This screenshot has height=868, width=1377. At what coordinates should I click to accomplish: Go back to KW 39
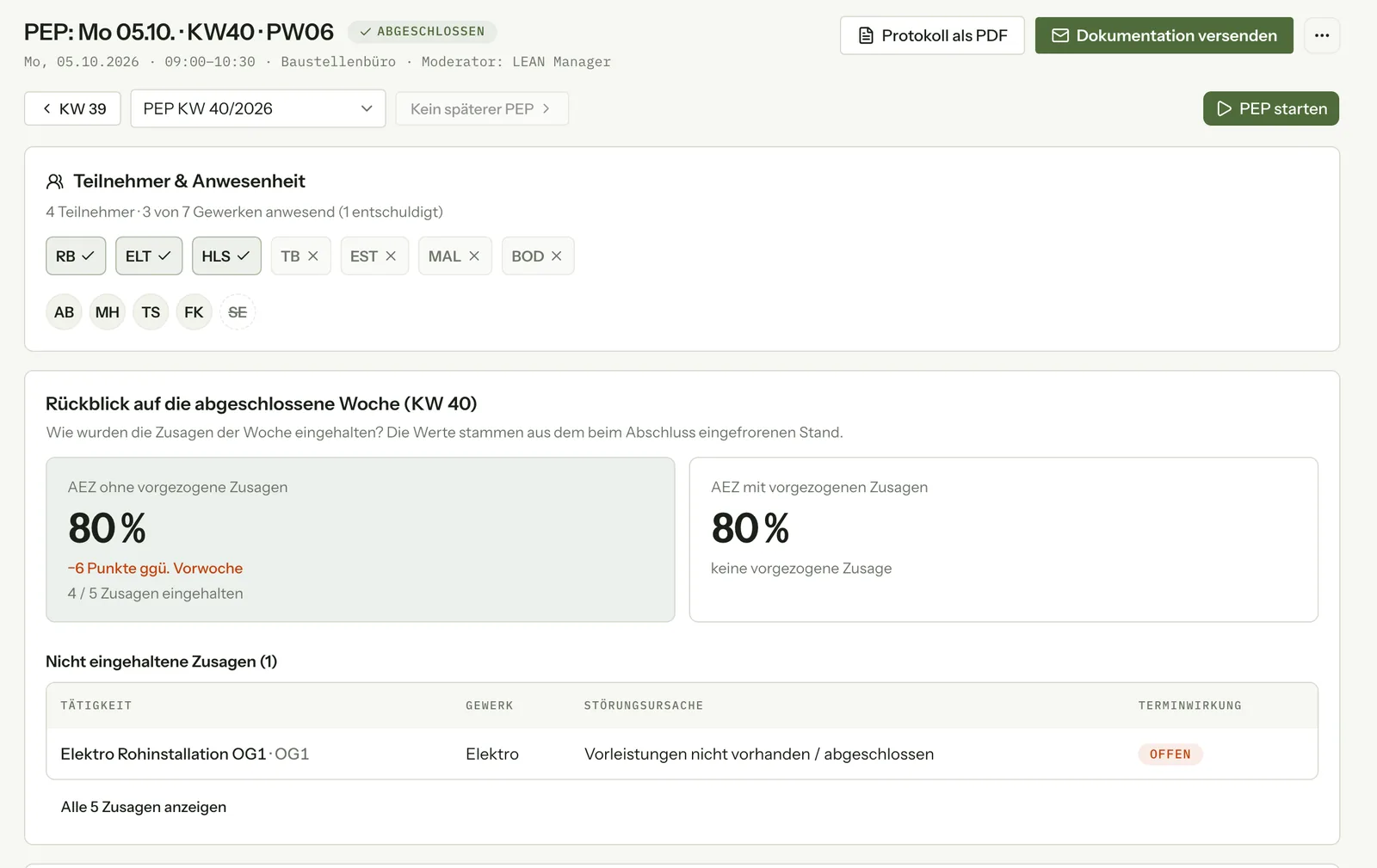click(x=73, y=108)
